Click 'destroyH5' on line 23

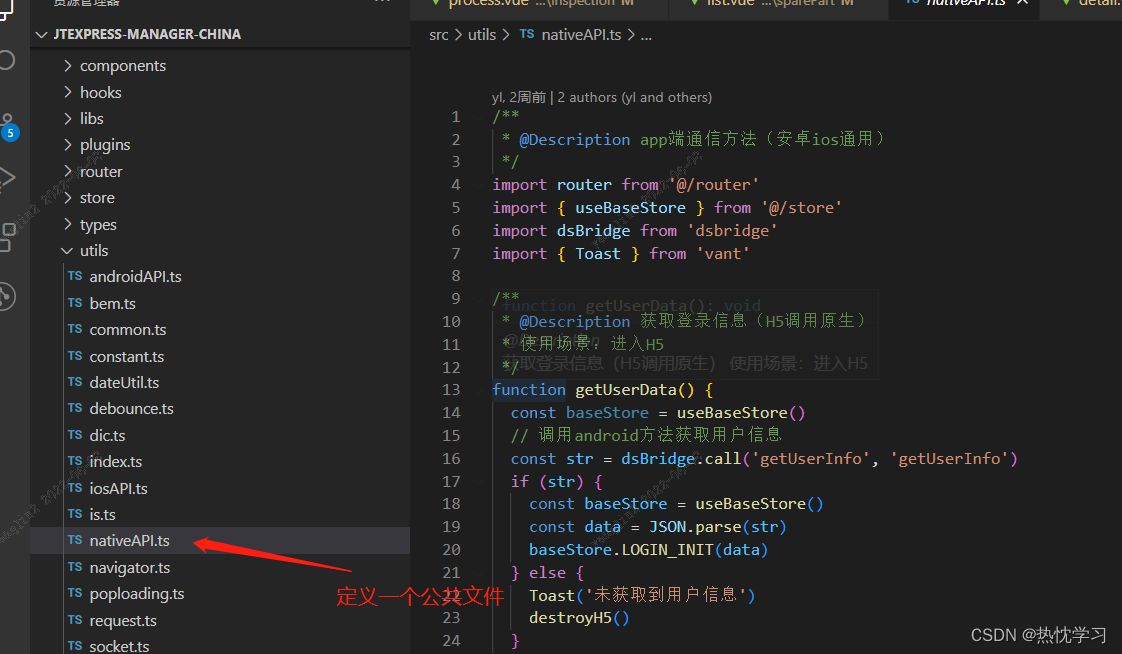click(x=570, y=618)
